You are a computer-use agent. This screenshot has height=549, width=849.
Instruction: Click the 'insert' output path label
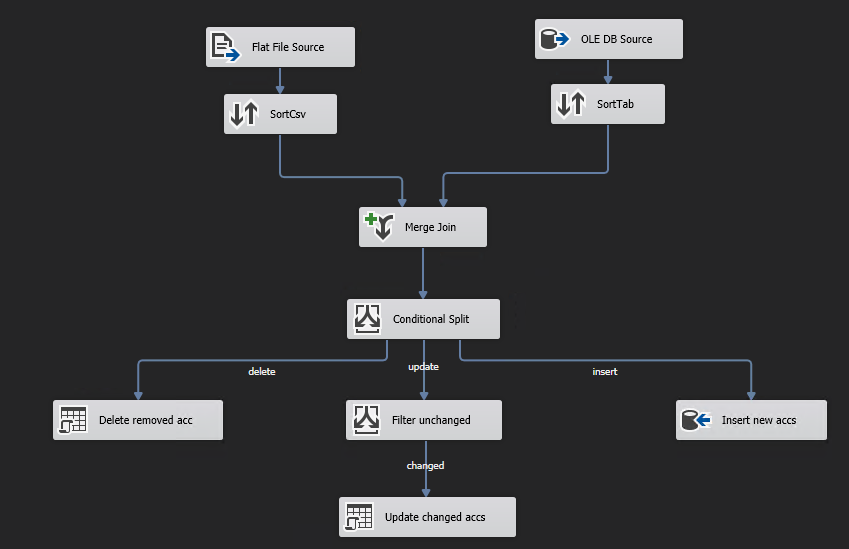pos(605,371)
